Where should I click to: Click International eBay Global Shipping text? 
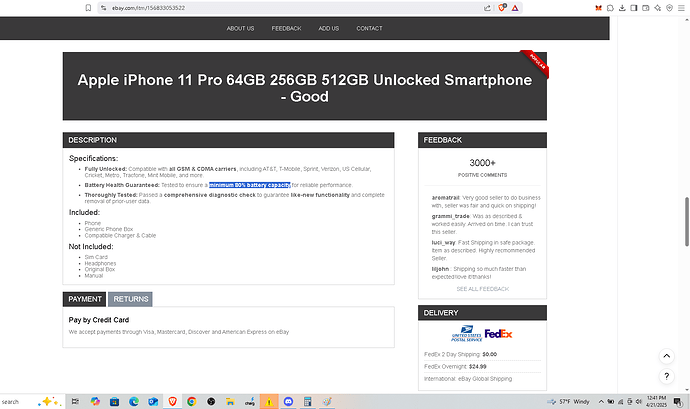pyautogui.click(x=468, y=379)
